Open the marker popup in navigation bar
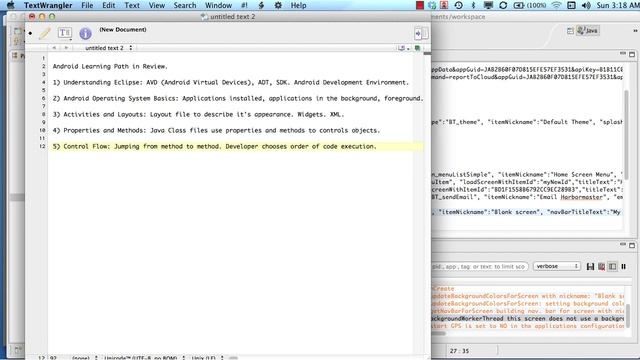Viewport: 640px width, 360px height. [404, 48]
